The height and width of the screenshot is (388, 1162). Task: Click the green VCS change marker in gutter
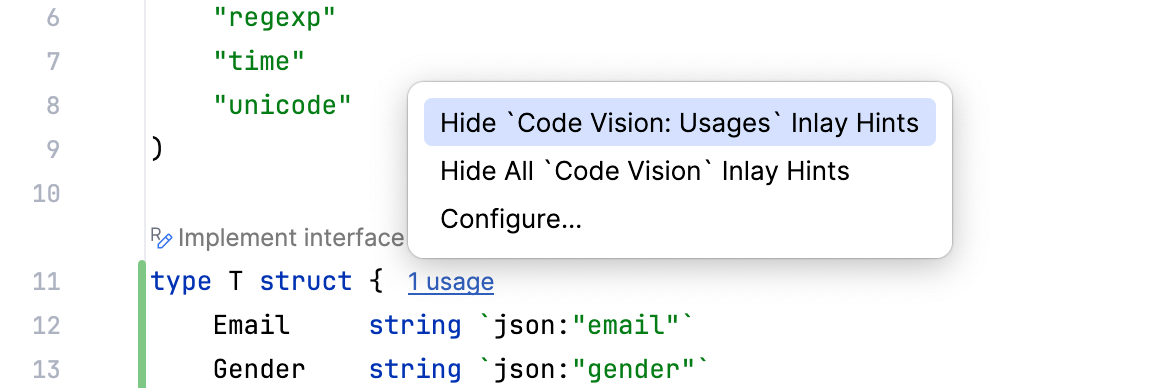click(142, 324)
